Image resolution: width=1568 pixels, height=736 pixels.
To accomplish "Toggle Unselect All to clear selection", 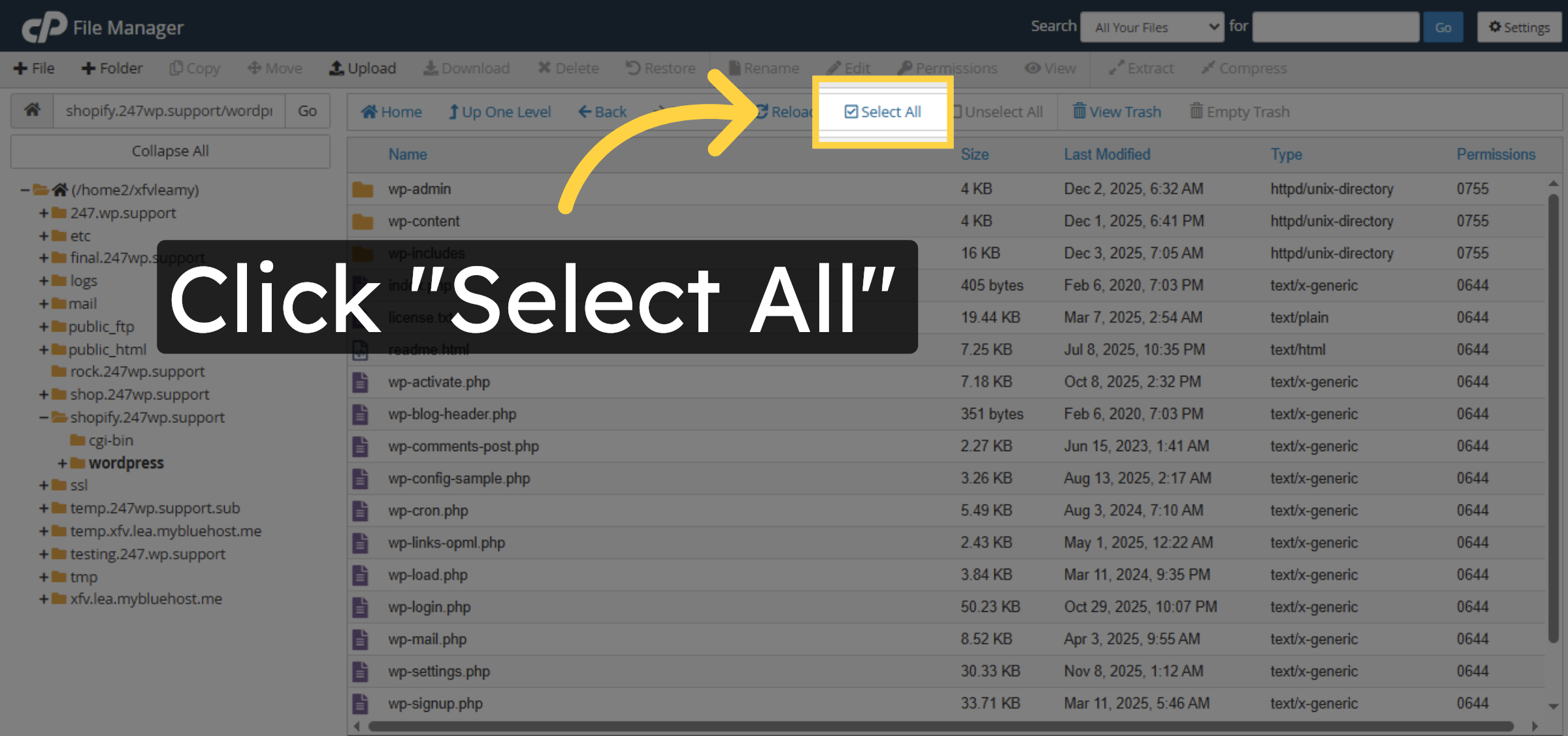I will click(998, 111).
